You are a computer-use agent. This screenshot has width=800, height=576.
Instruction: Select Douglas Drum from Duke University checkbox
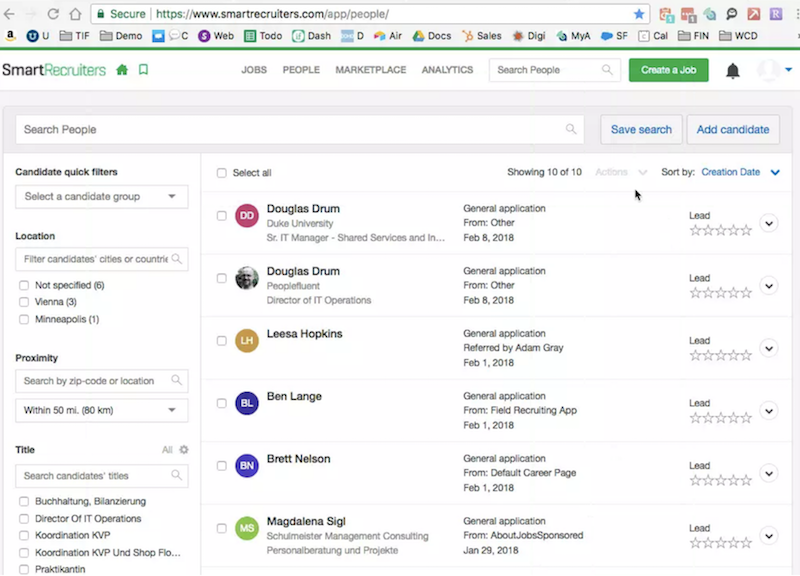(221, 216)
